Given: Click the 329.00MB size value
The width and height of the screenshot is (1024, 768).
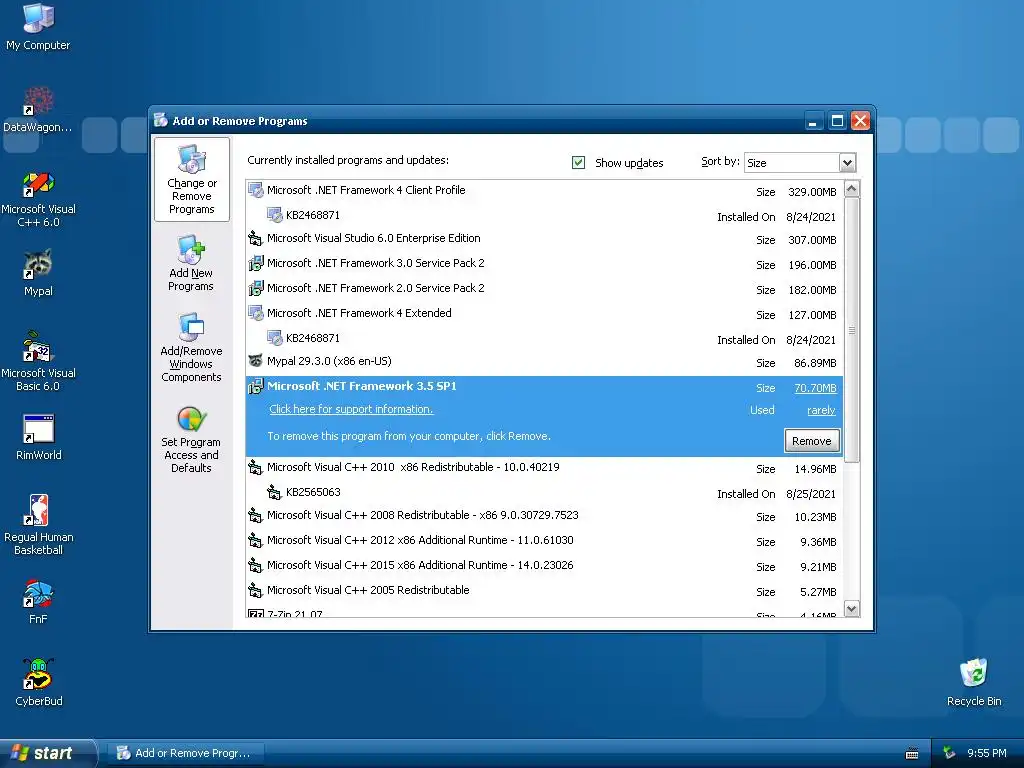Looking at the screenshot, I should (812, 192).
